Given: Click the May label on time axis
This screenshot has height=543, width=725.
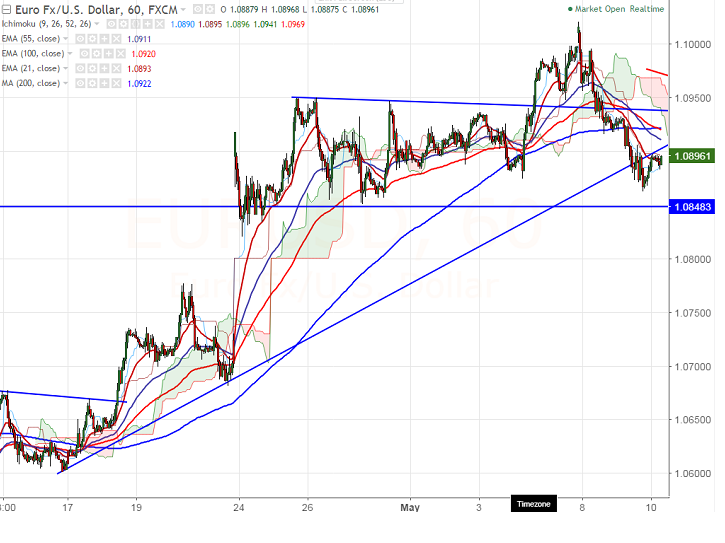Looking at the screenshot, I should click(410, 507).
